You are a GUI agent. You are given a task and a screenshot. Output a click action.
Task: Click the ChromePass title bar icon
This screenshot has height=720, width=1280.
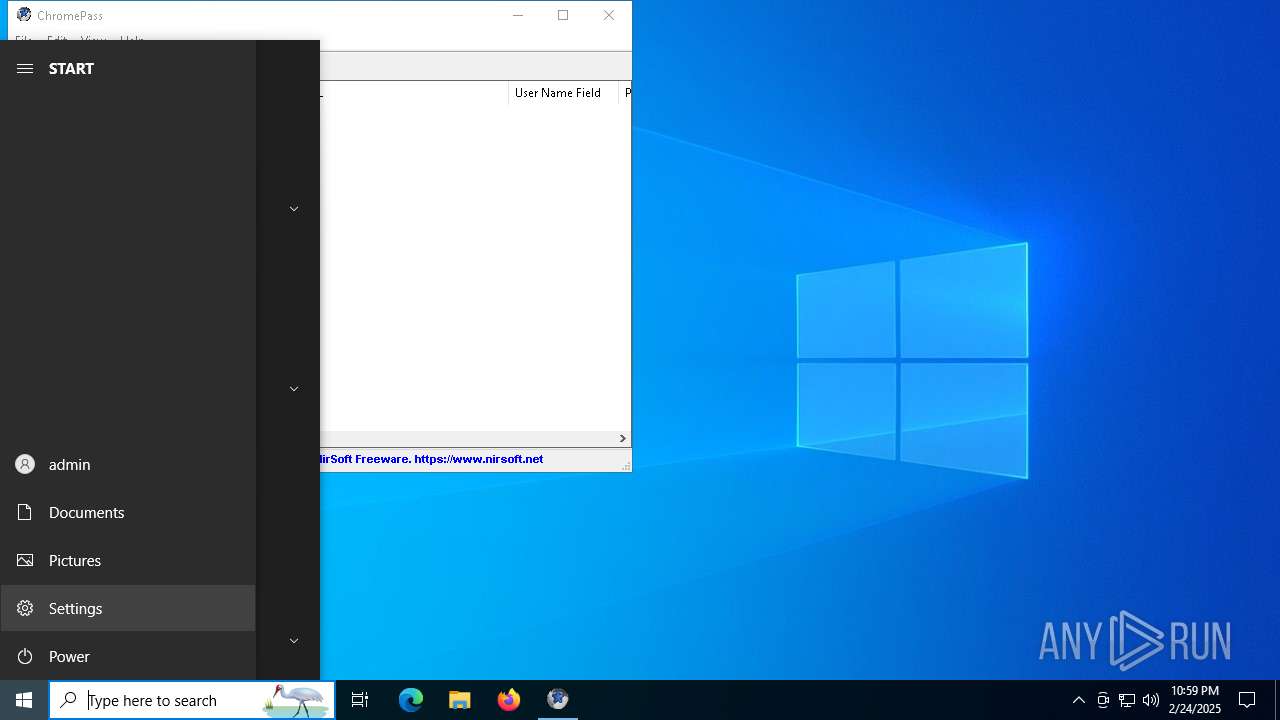pyautogui.click(x=24, y=15)
